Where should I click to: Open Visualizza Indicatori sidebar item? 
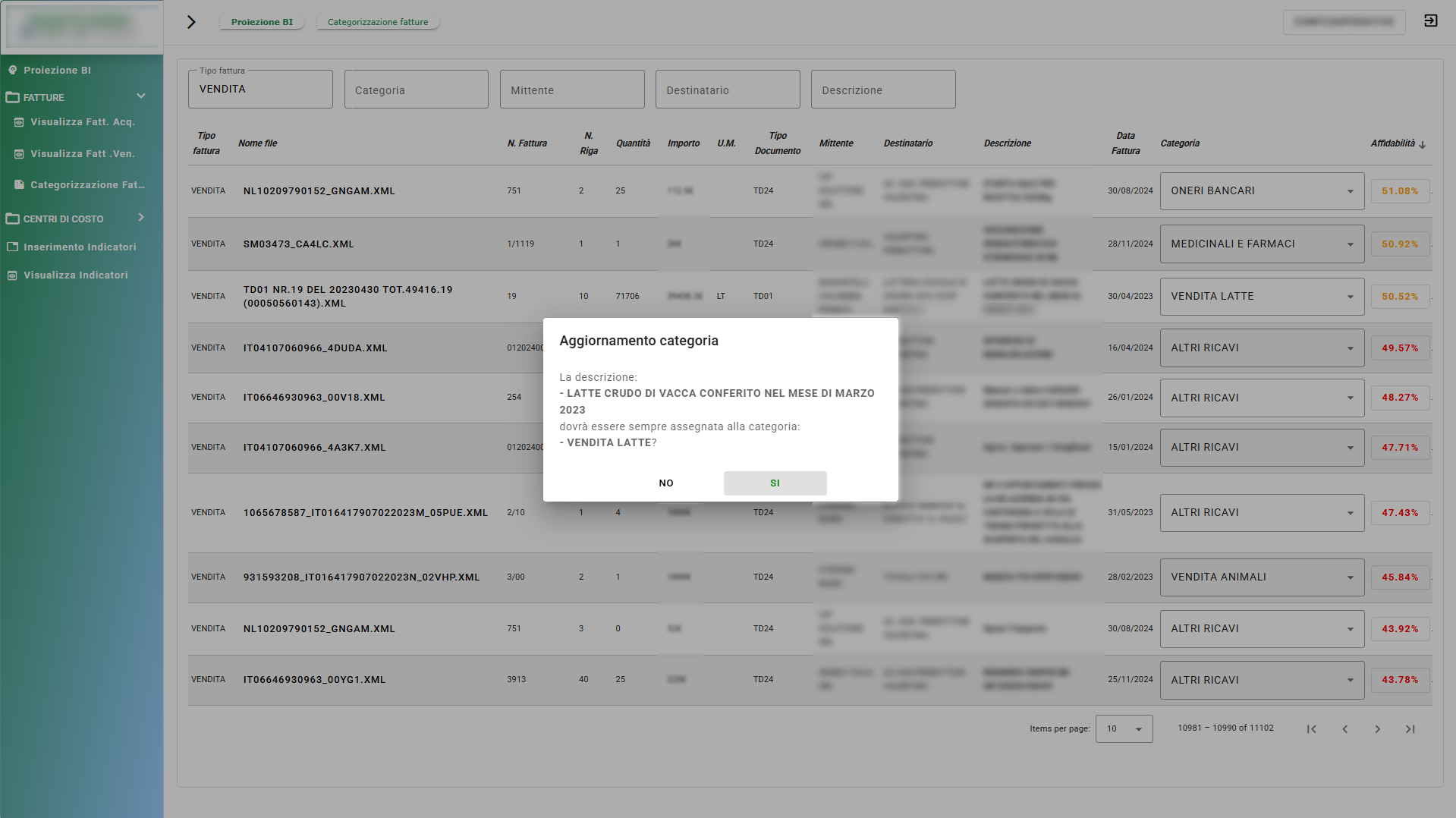point(75,275)
